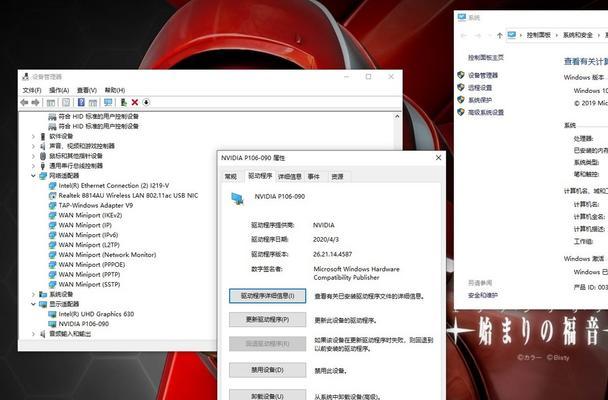Expand the 系统设备 category
The image size is (608, 400).
click(x=33, y=294)
